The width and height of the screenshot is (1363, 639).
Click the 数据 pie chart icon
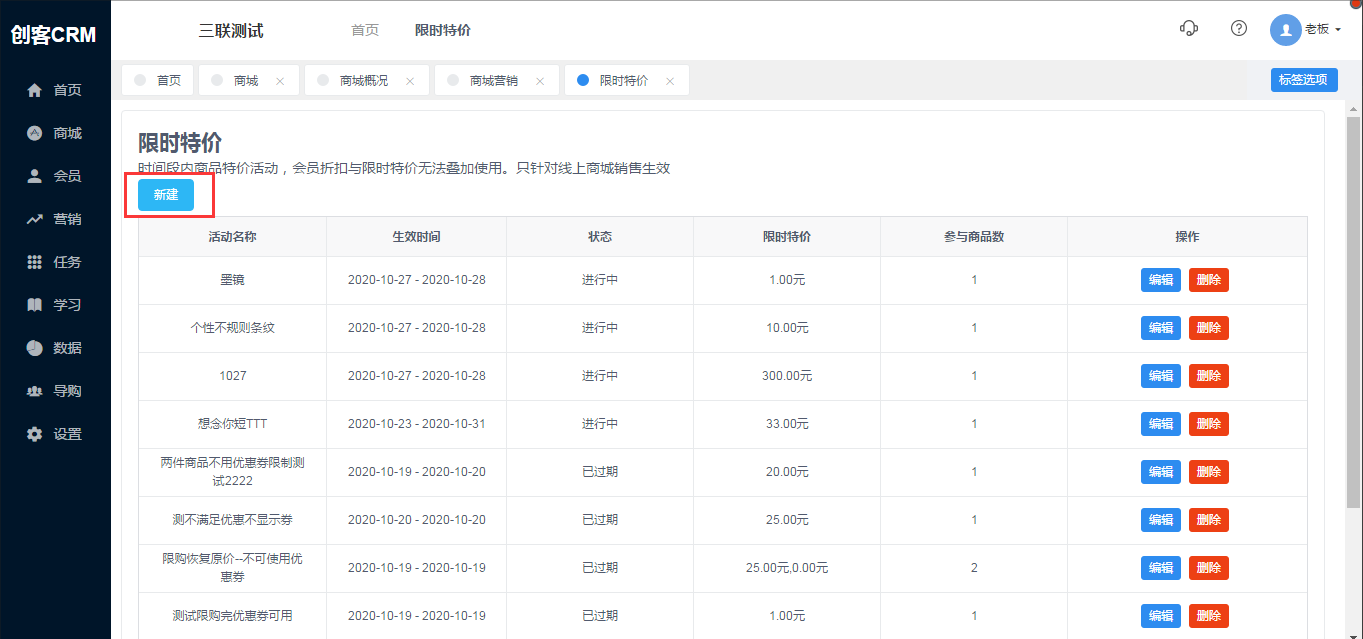[35, 348]
